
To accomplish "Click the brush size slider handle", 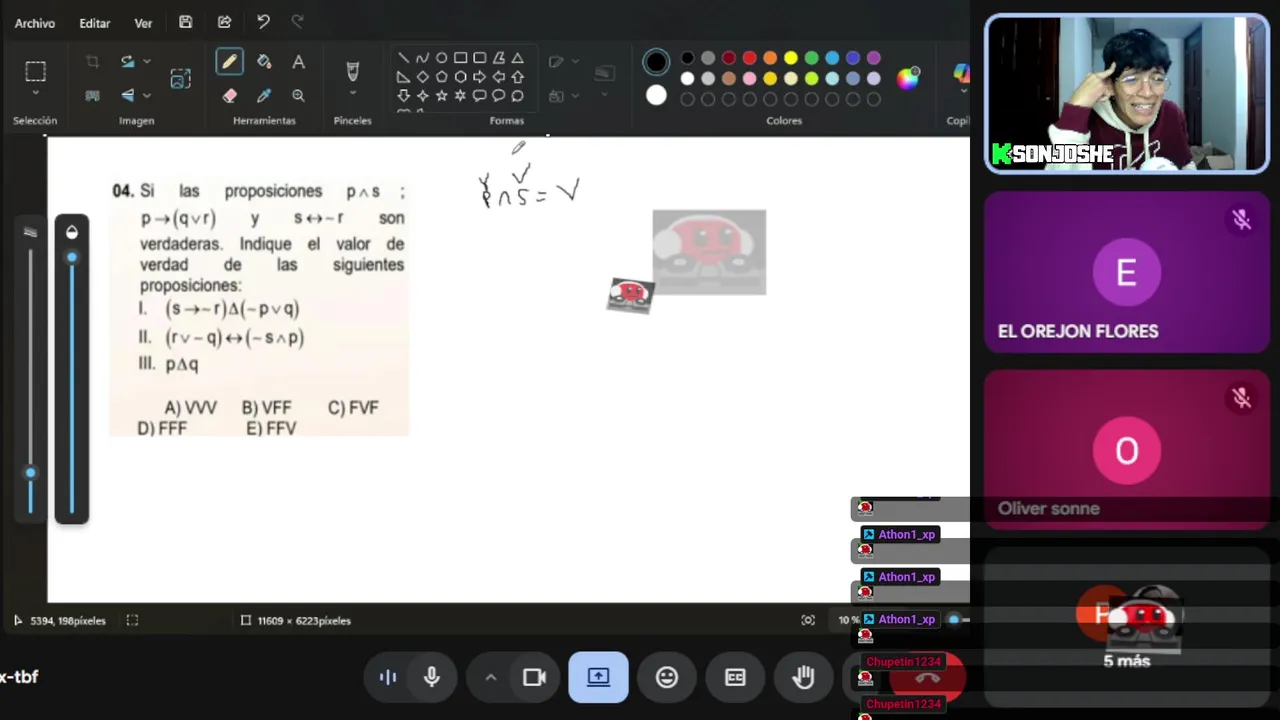I will [x=30, y=473].
